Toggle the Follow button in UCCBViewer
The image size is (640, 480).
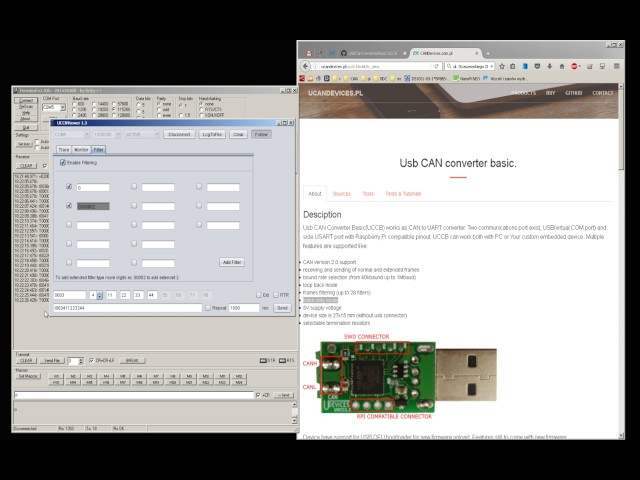pos(261,134)
